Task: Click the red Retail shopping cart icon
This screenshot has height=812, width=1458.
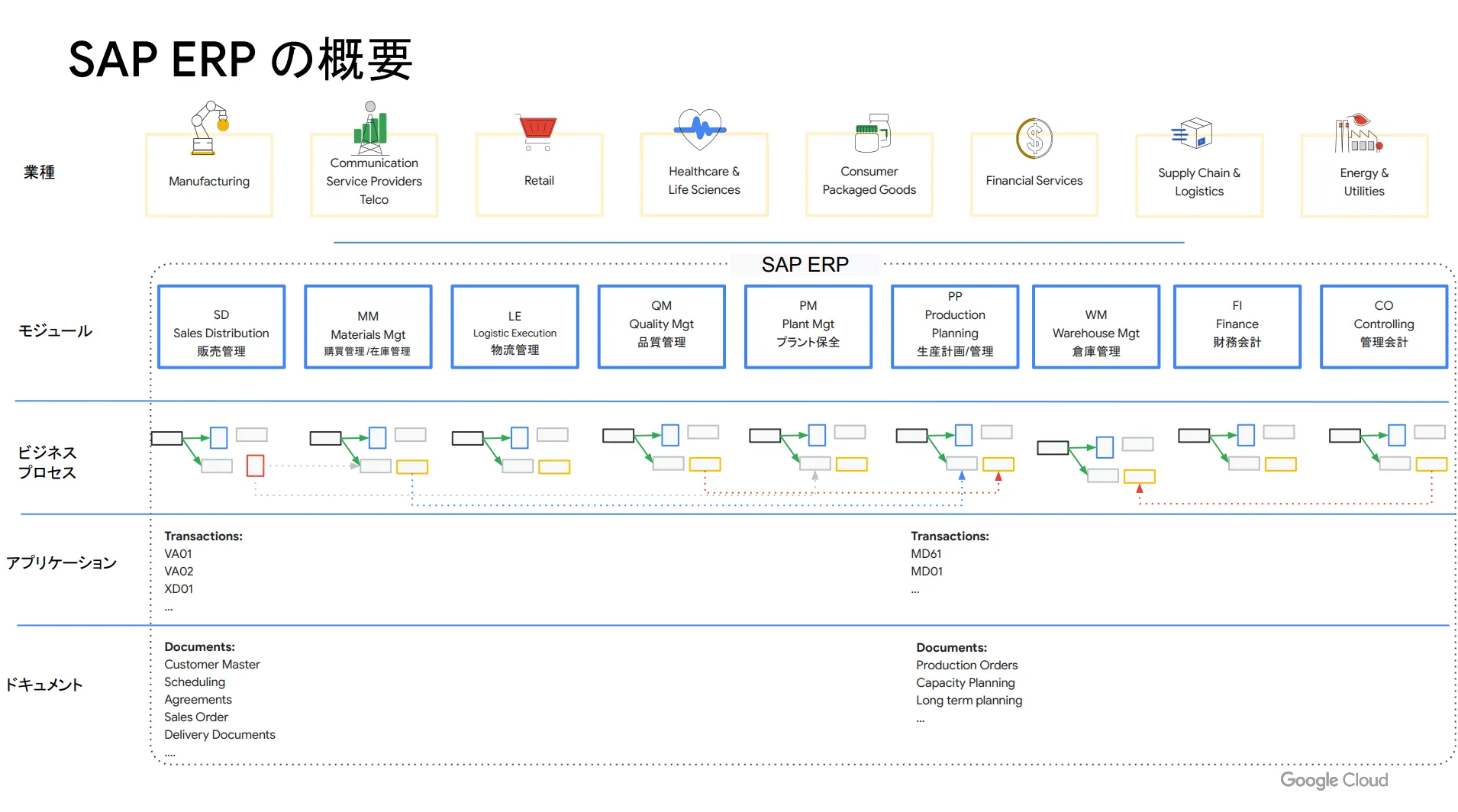Action: point(537,132)
